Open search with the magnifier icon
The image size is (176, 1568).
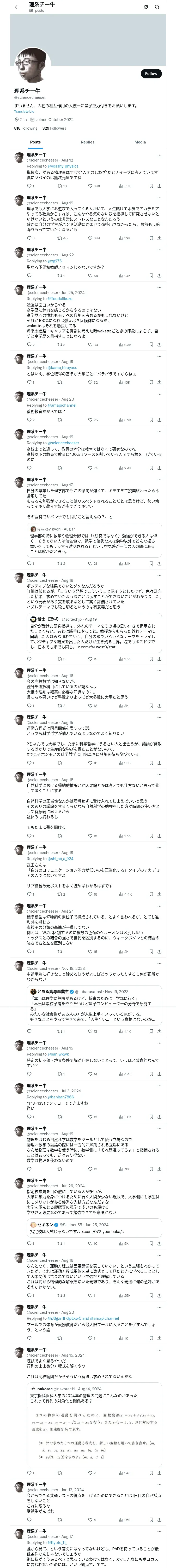(157, 7)
